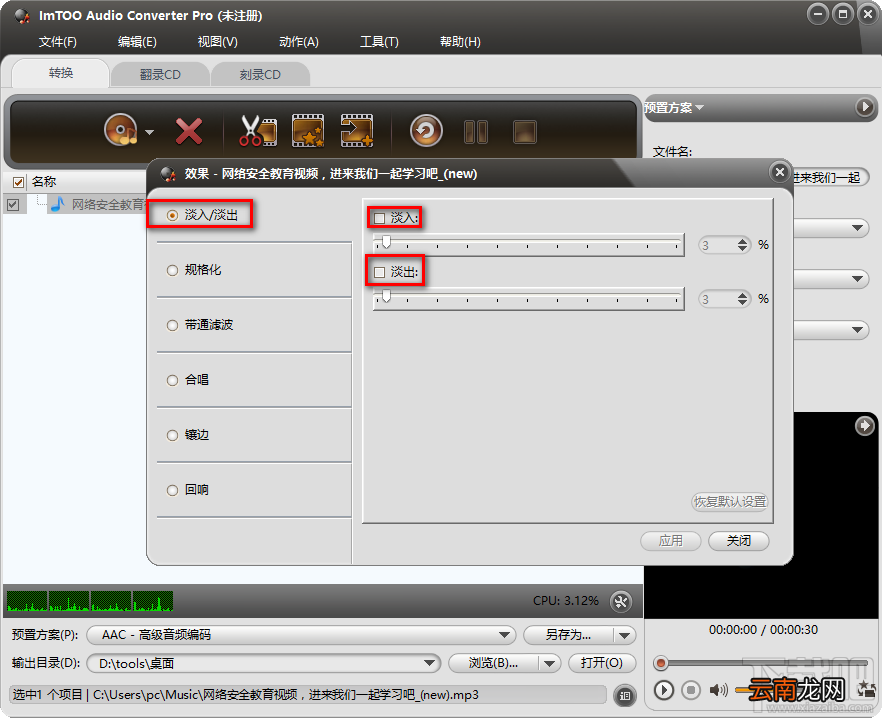Select the 镶边 radio option

pos(172,436)
